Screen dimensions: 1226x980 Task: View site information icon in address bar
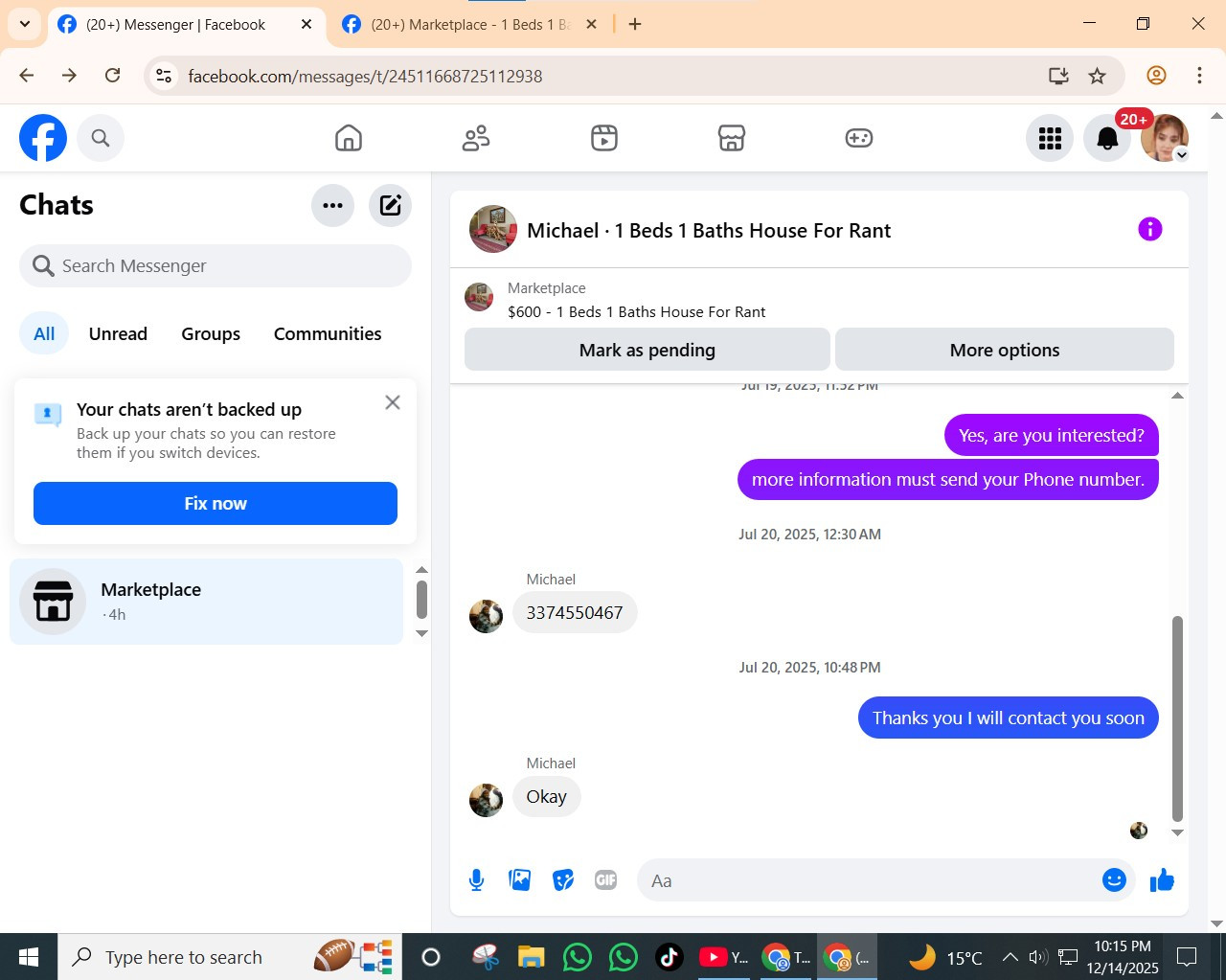(x=165, y=76)
